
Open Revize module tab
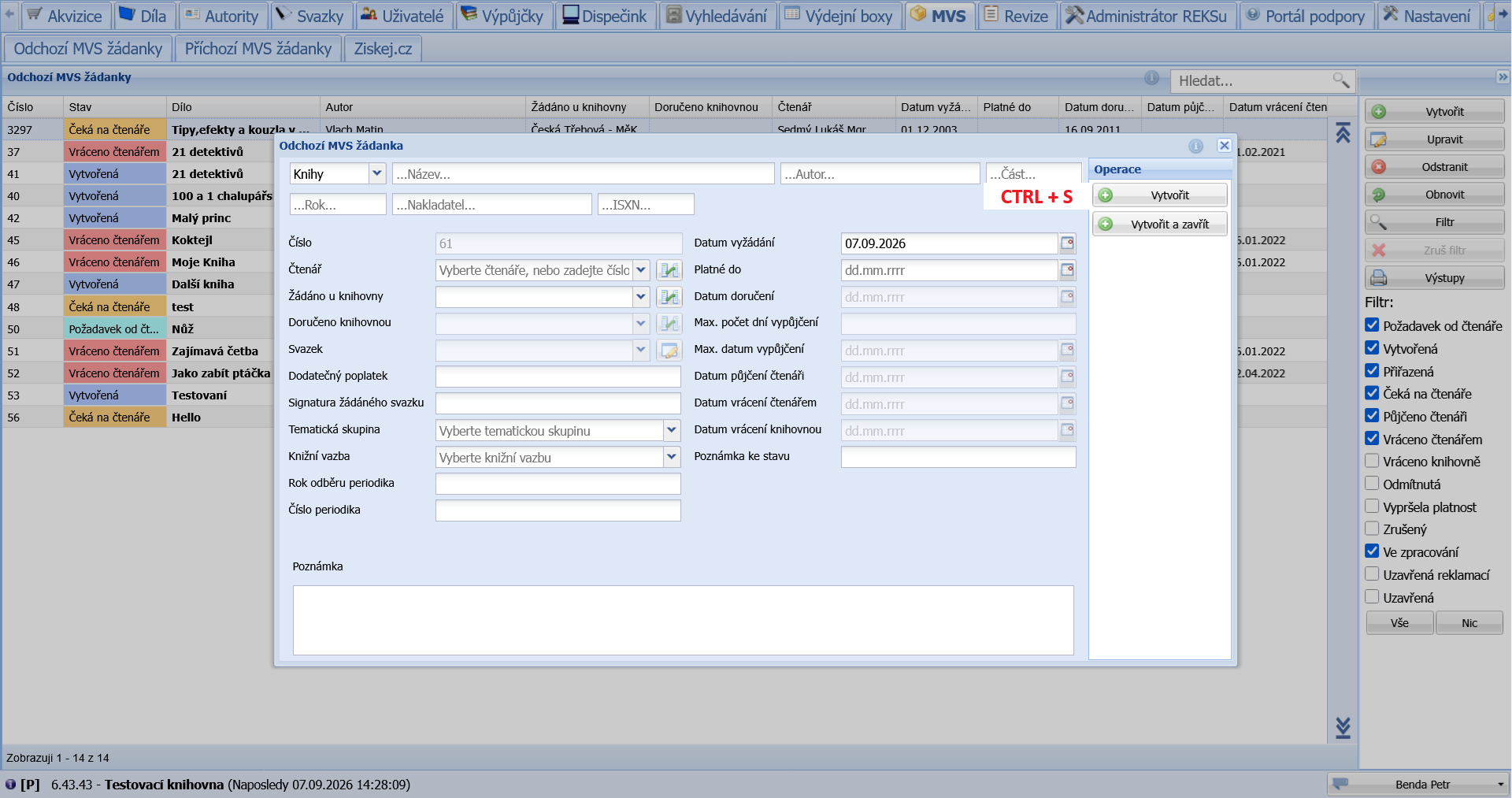tap(1016, 16)
